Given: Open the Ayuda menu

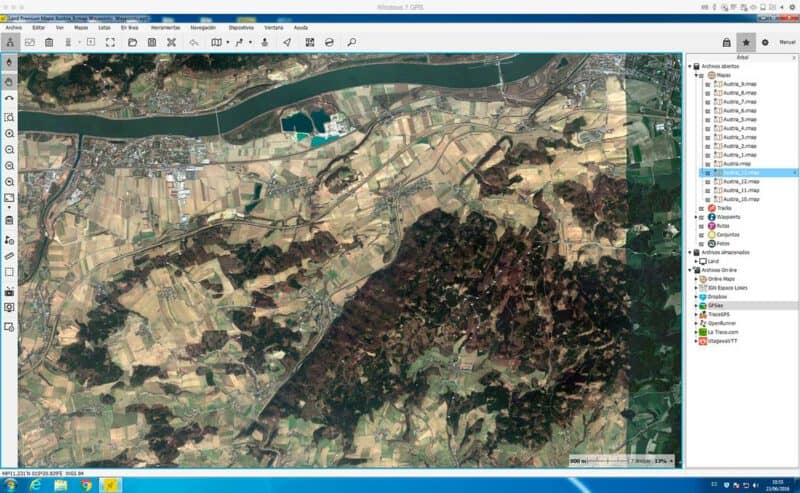Looking at the screenshot, I should (x=301, y=28).
